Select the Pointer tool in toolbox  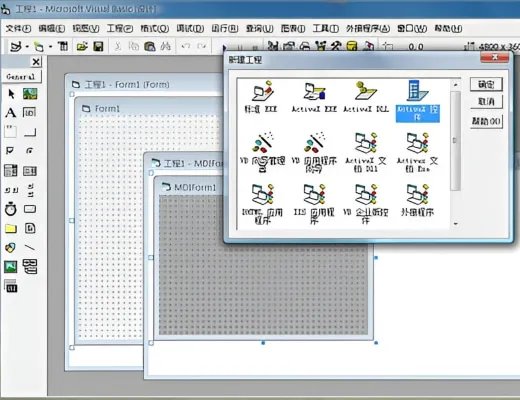[11, 94]
